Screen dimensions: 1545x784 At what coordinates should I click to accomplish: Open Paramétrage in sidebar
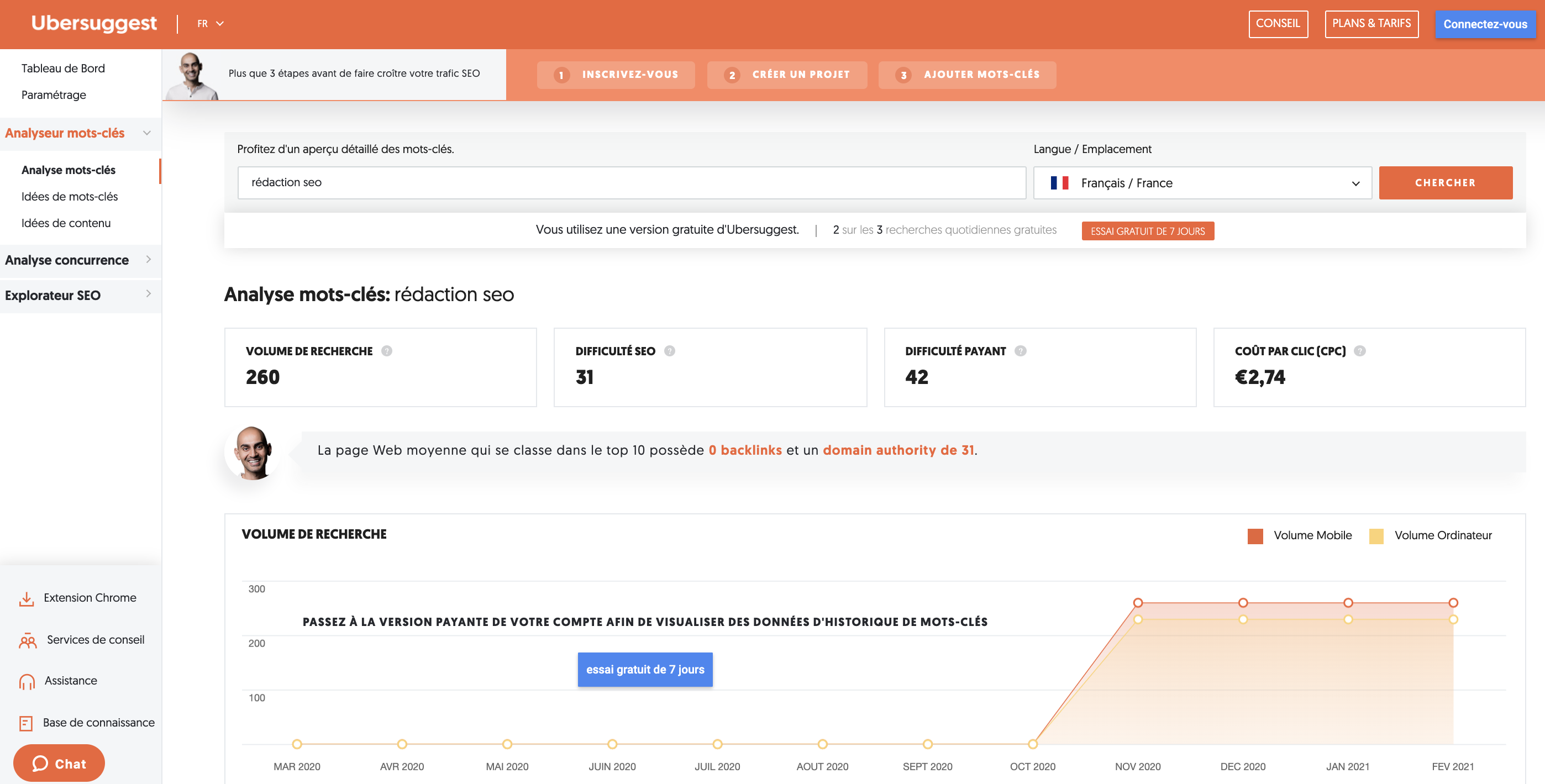coord(54,95)
